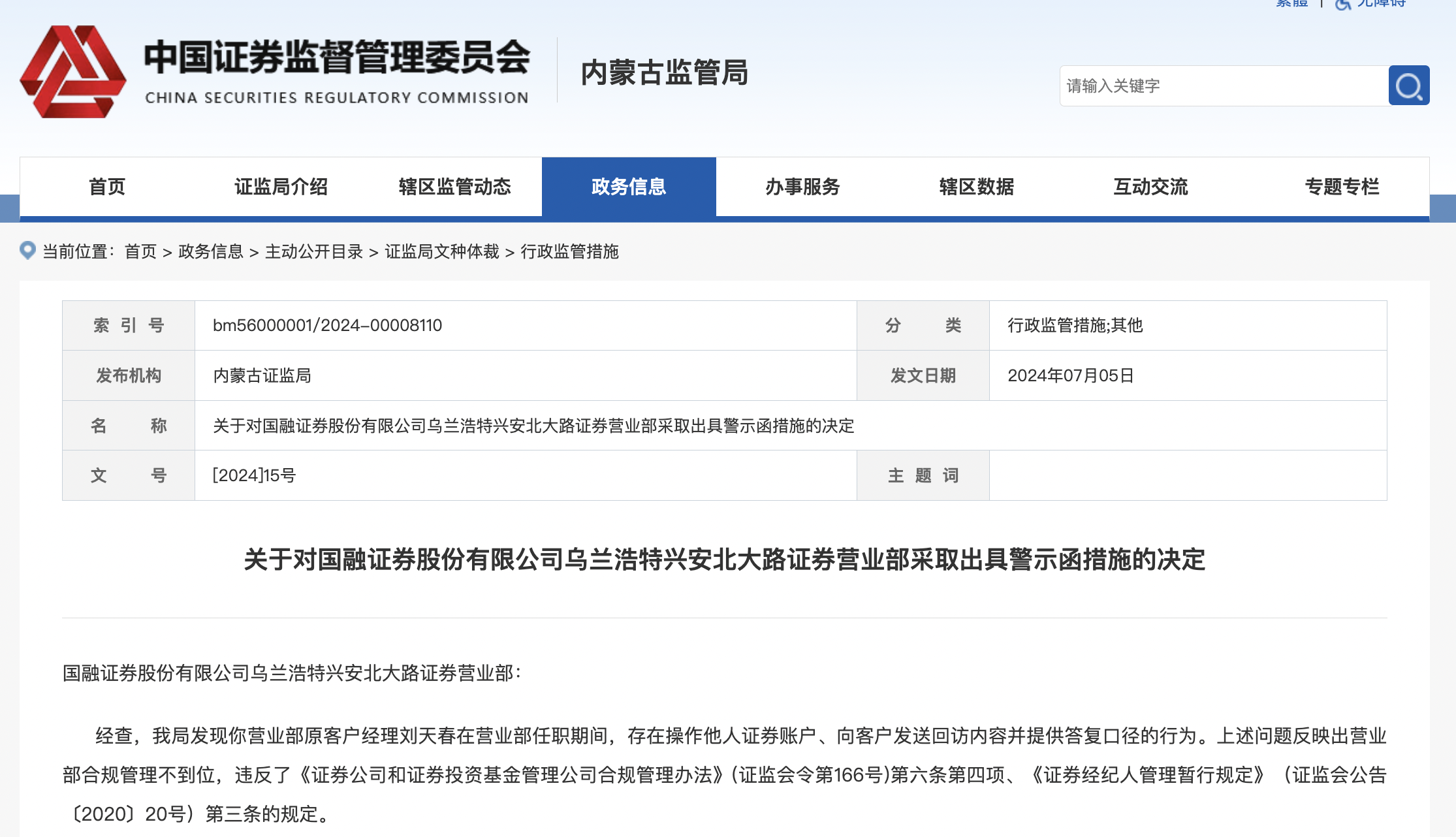Click index number bm56000001/2024-00008110
1456x837 pixels.
(327, 325)
